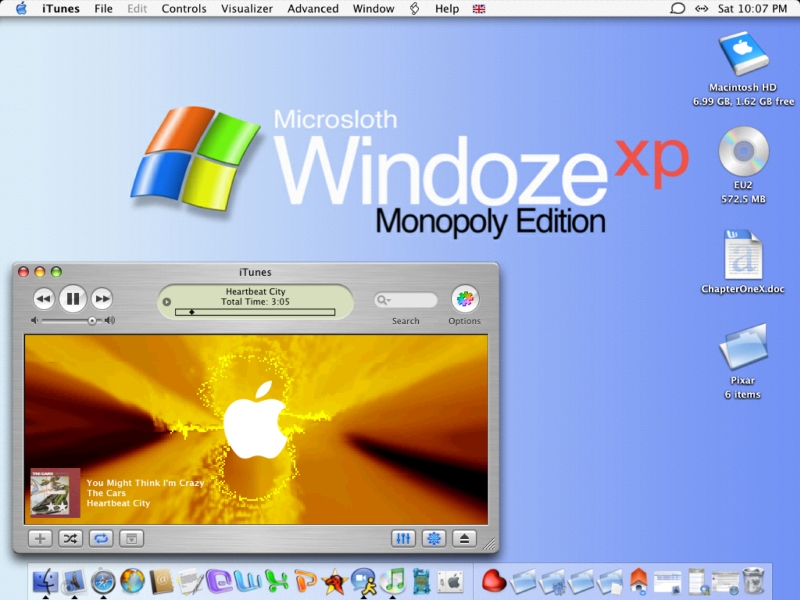This screenshot has width=800, height=600.
Task: Open the Apple menu
Action: pos(21,8)
